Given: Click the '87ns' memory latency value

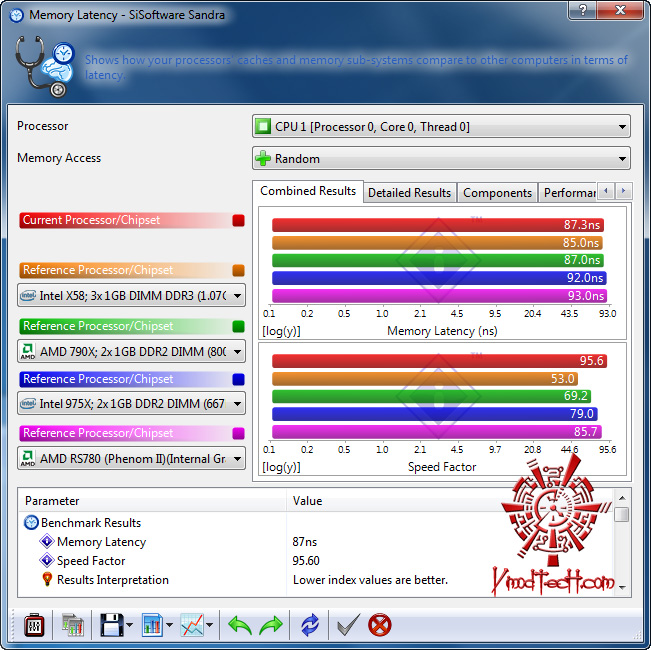Looking at the screenshot, I should click(304, 542).
